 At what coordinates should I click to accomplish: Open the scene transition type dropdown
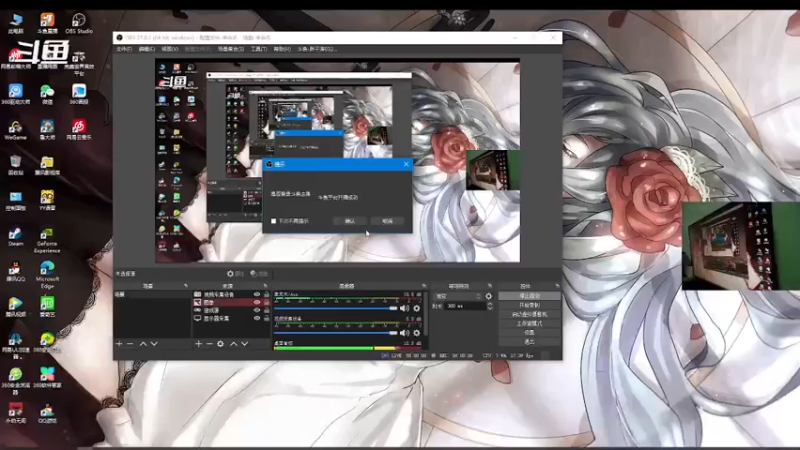coord(458,296)
